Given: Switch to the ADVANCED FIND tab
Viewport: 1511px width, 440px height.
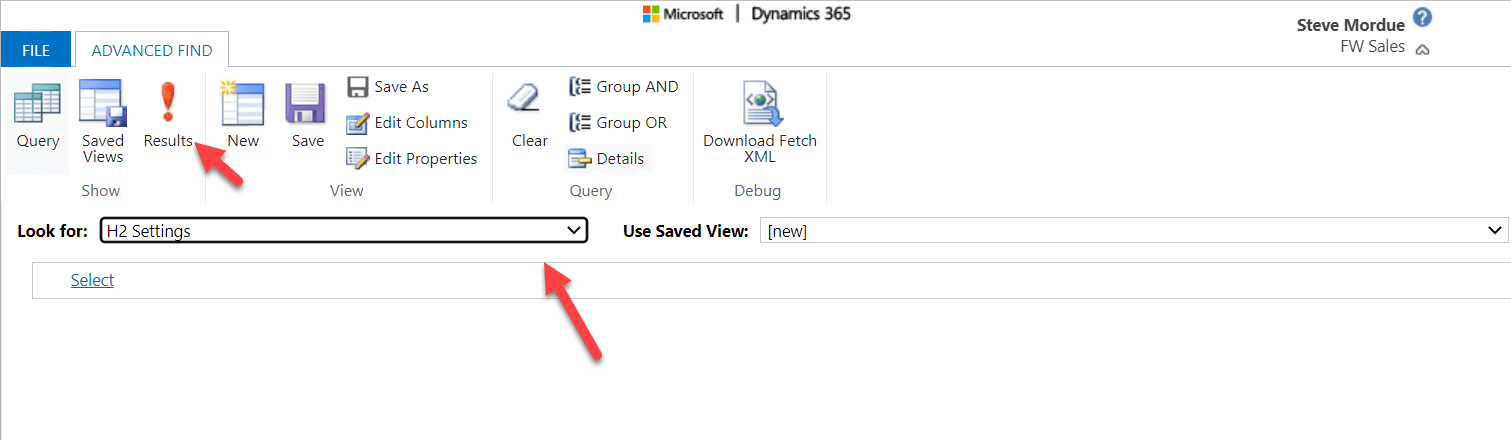Looking at the screenshot, I should pyautogui.click(x=151, y=49).
